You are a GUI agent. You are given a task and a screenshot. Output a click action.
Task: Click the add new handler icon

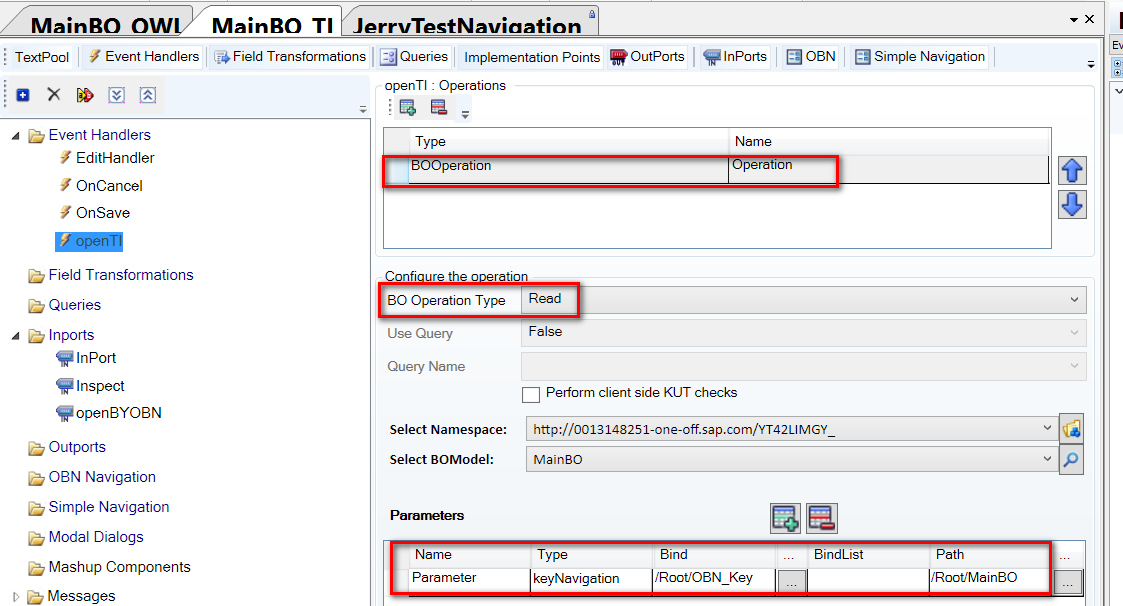click(x=23, y=95)
